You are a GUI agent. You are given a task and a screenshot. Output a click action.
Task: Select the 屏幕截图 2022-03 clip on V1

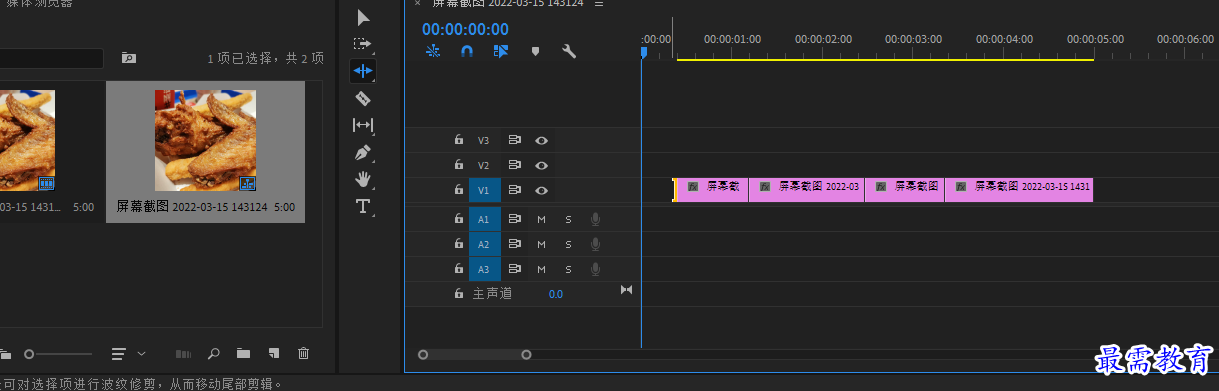point(807,190)
